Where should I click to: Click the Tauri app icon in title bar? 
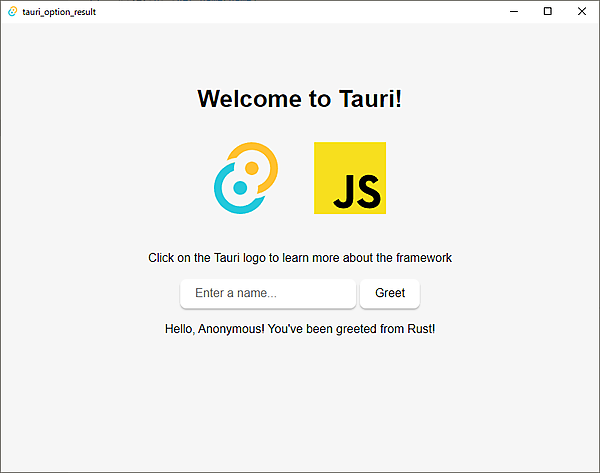click(12, 11)
